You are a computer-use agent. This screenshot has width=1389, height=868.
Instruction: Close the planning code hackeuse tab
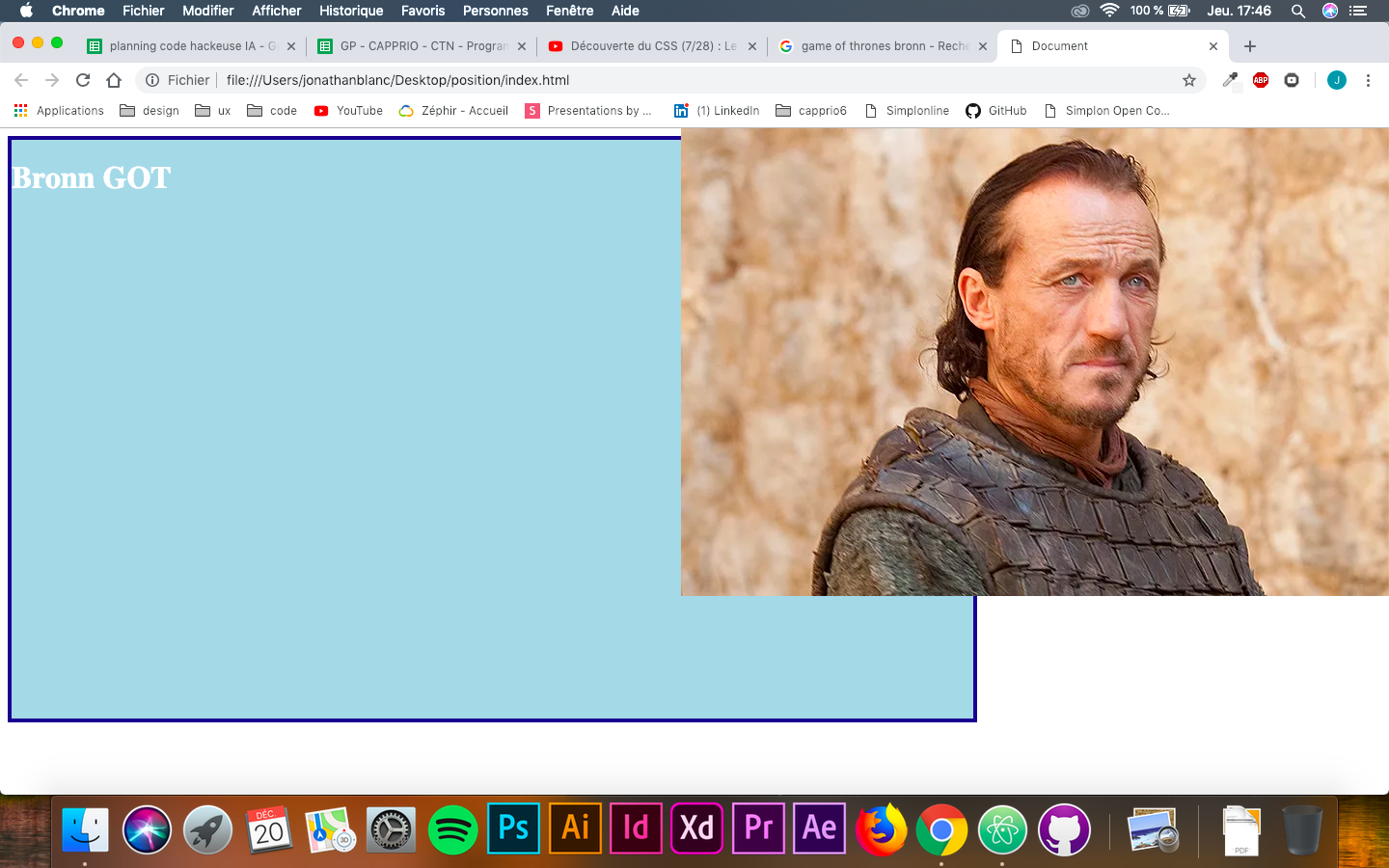[291, 46]
